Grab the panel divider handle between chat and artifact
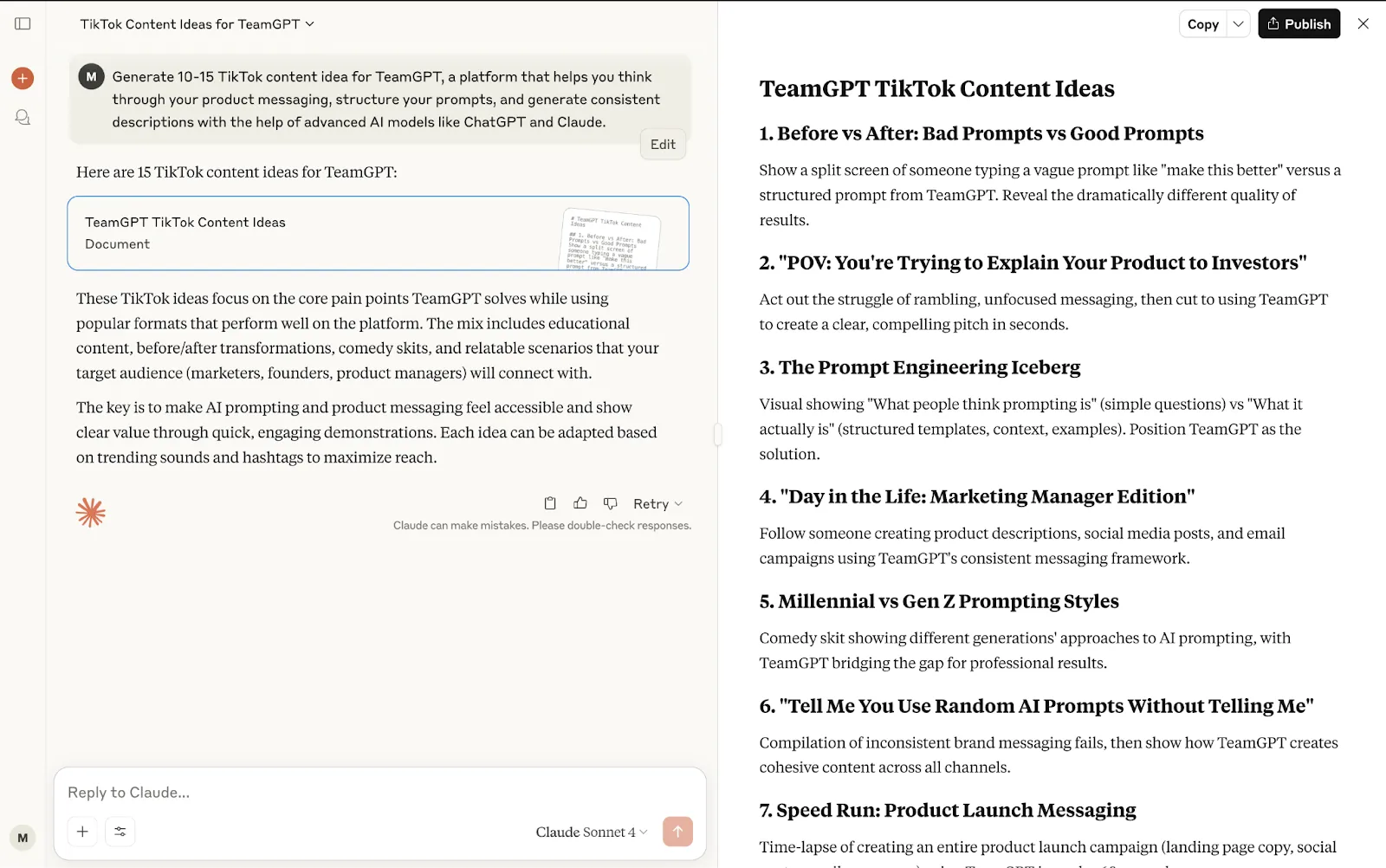The height and width of the screenshot is (868, 1386). (718, 435)
